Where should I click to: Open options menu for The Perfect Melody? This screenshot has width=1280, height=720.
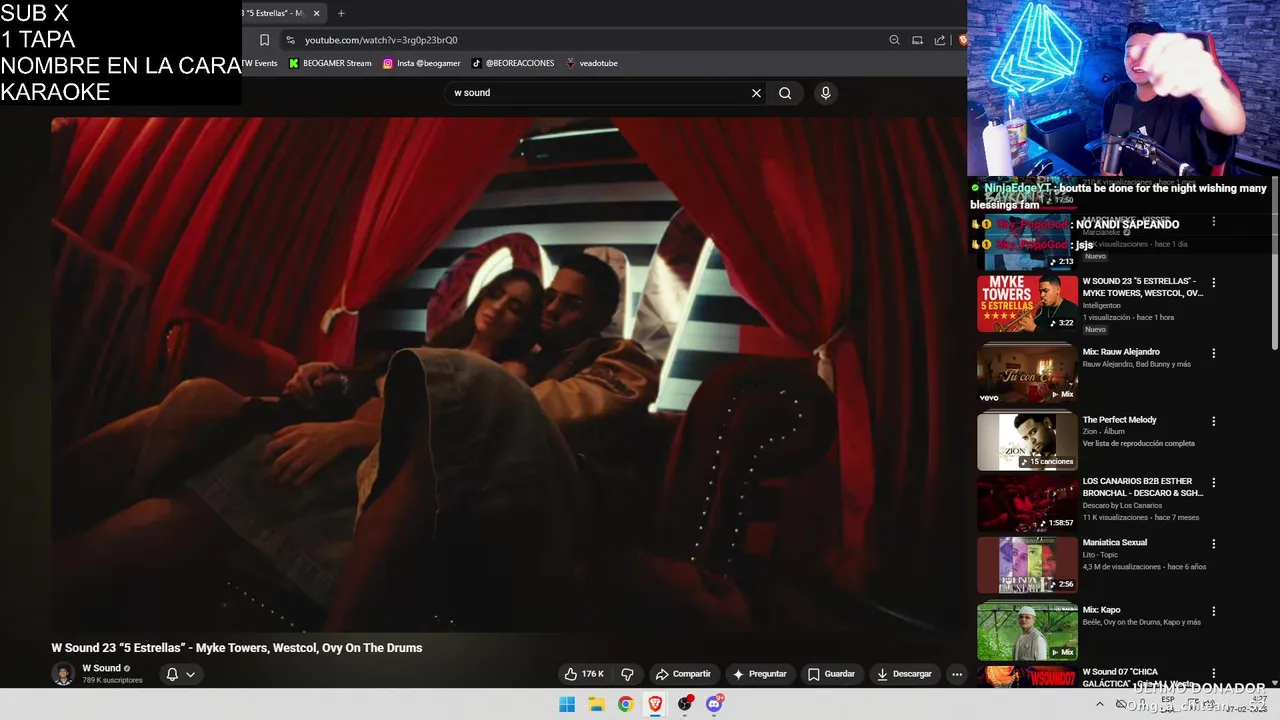click(x=1214, y=421)
